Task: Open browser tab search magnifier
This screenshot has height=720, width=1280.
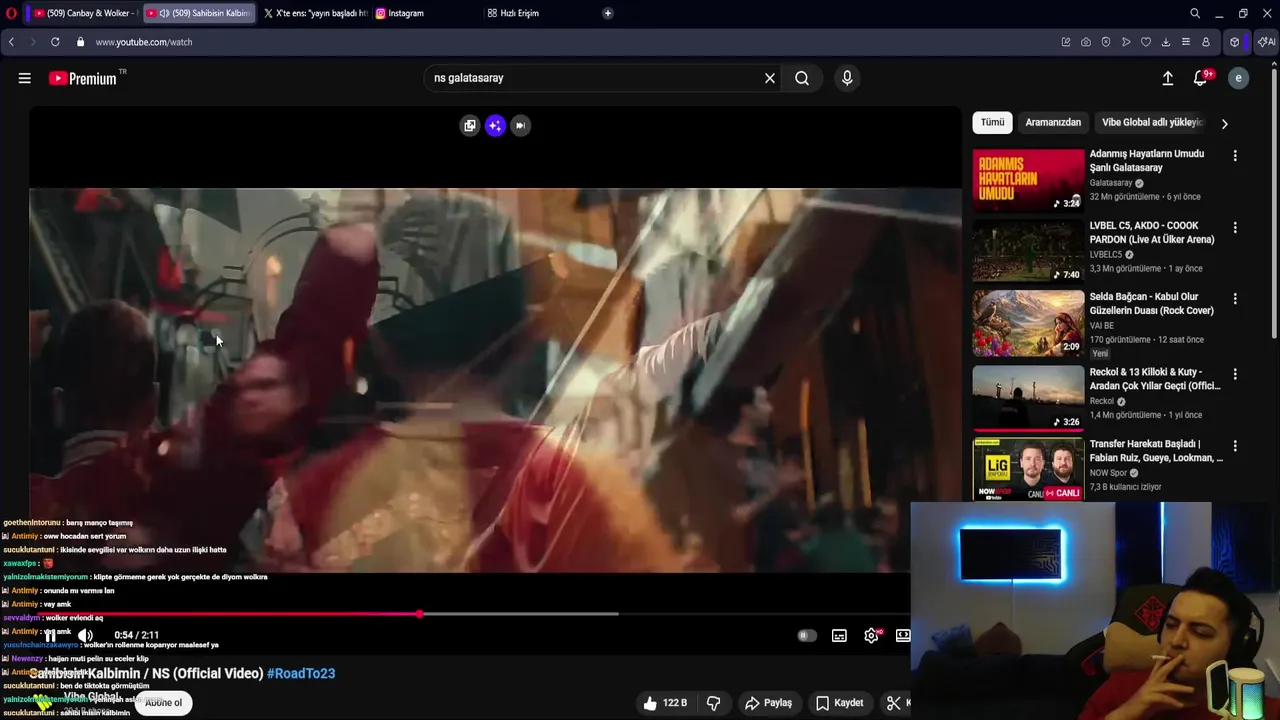Action: 1195,13
